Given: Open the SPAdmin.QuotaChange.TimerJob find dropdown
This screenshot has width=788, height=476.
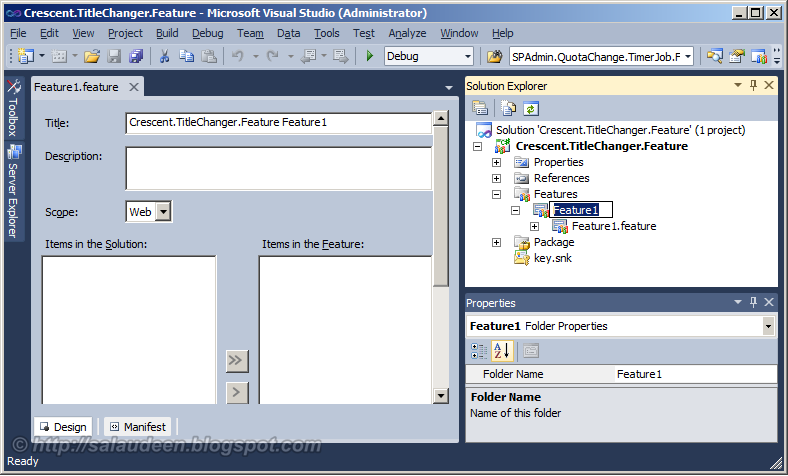Looking at the screenshot, I should point(688,56).
